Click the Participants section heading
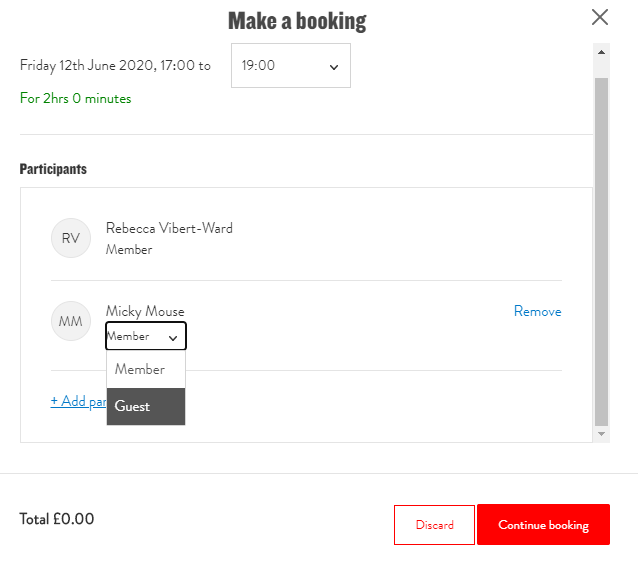Screen dimensions: 638x572 (x=53, y=169)
